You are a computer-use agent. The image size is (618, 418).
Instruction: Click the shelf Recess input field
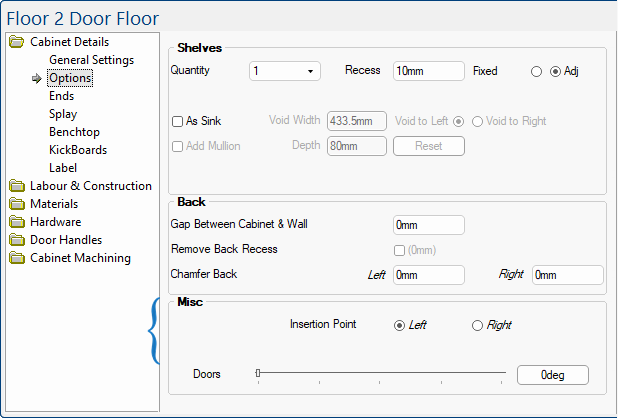point(428,72)
